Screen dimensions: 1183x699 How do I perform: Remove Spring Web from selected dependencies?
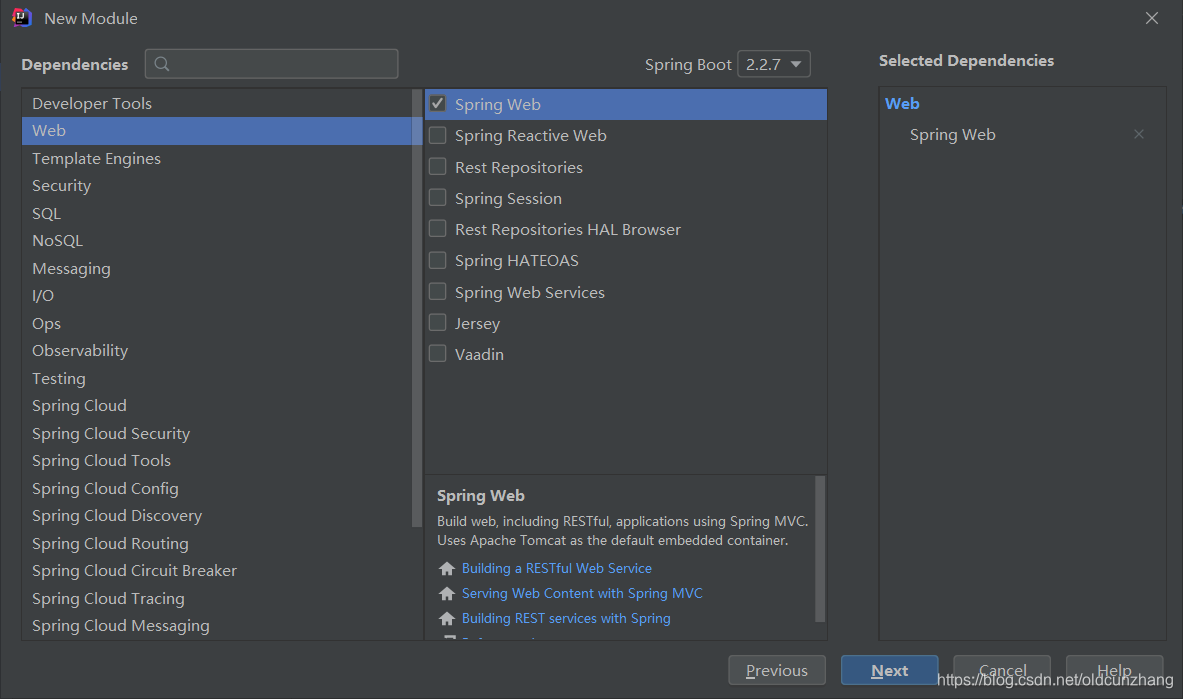pos(1138,134)
